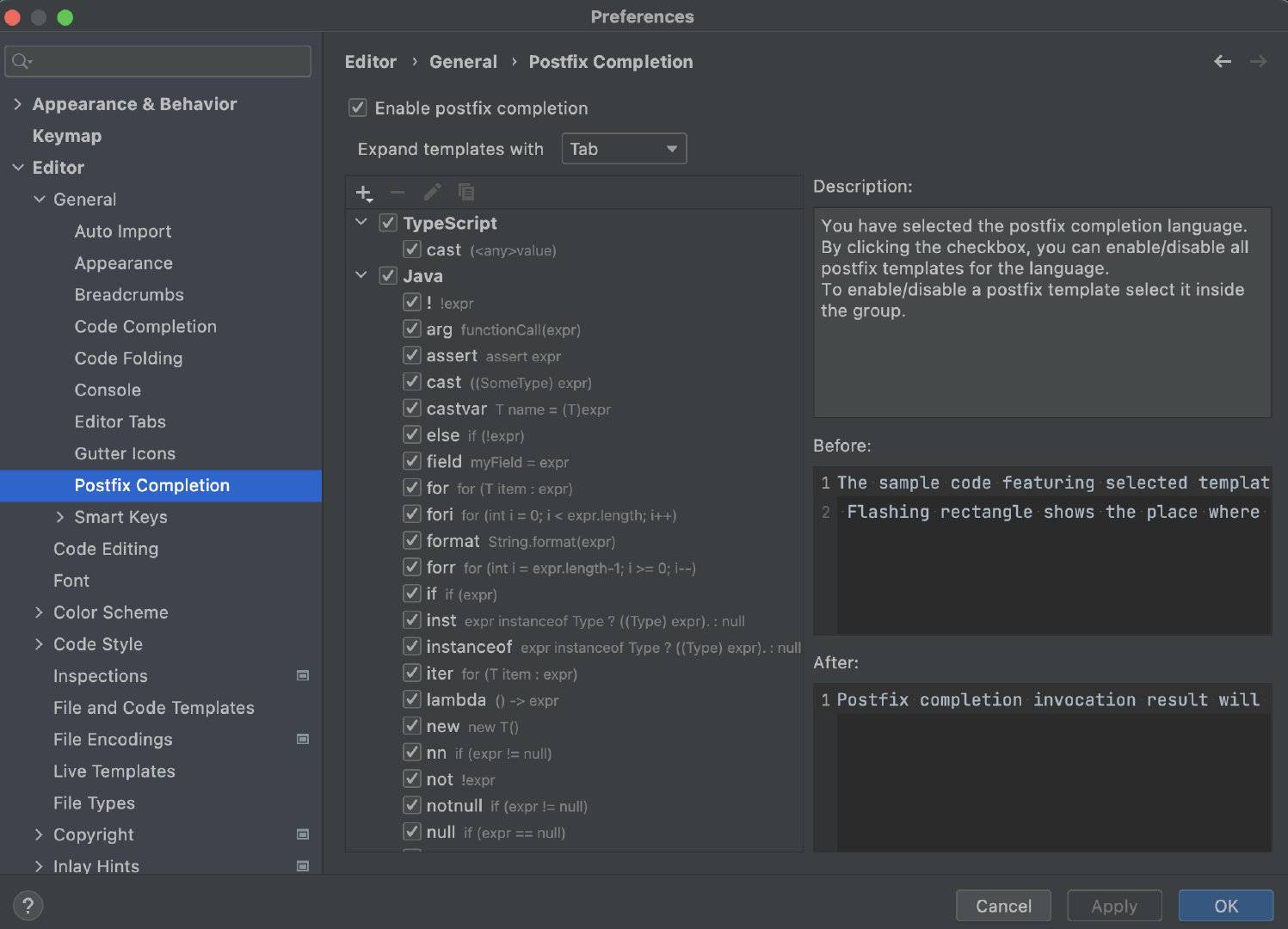Click General in the breadcrumb path
The height and width of the screenshot is (929, 1288).
[463, 62]
